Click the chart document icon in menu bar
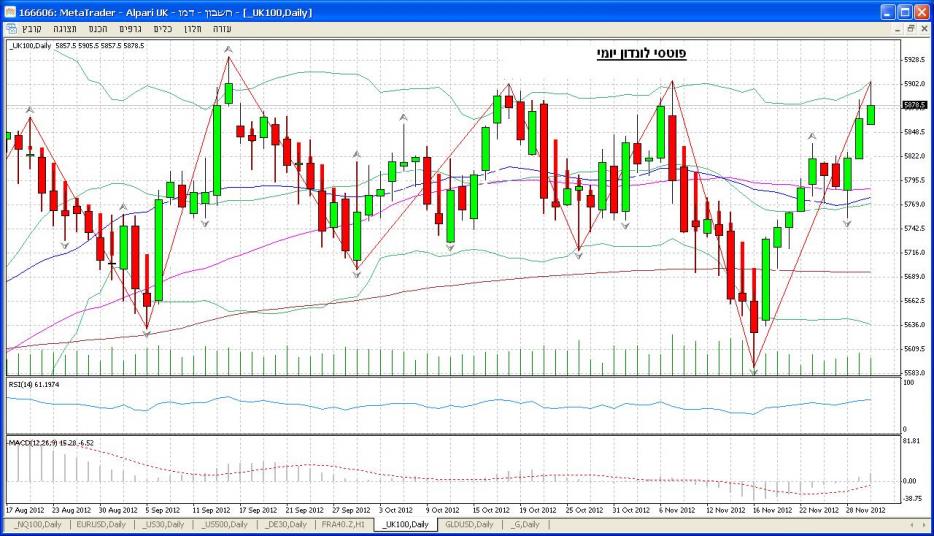 click(x=10, y=29)
